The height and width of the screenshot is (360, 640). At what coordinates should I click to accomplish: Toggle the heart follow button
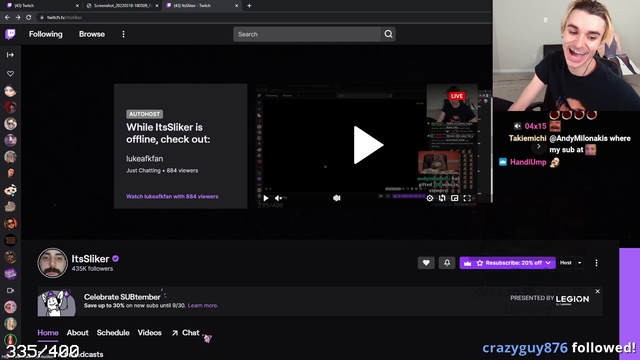pyautogui.click(x=426, y=263)
